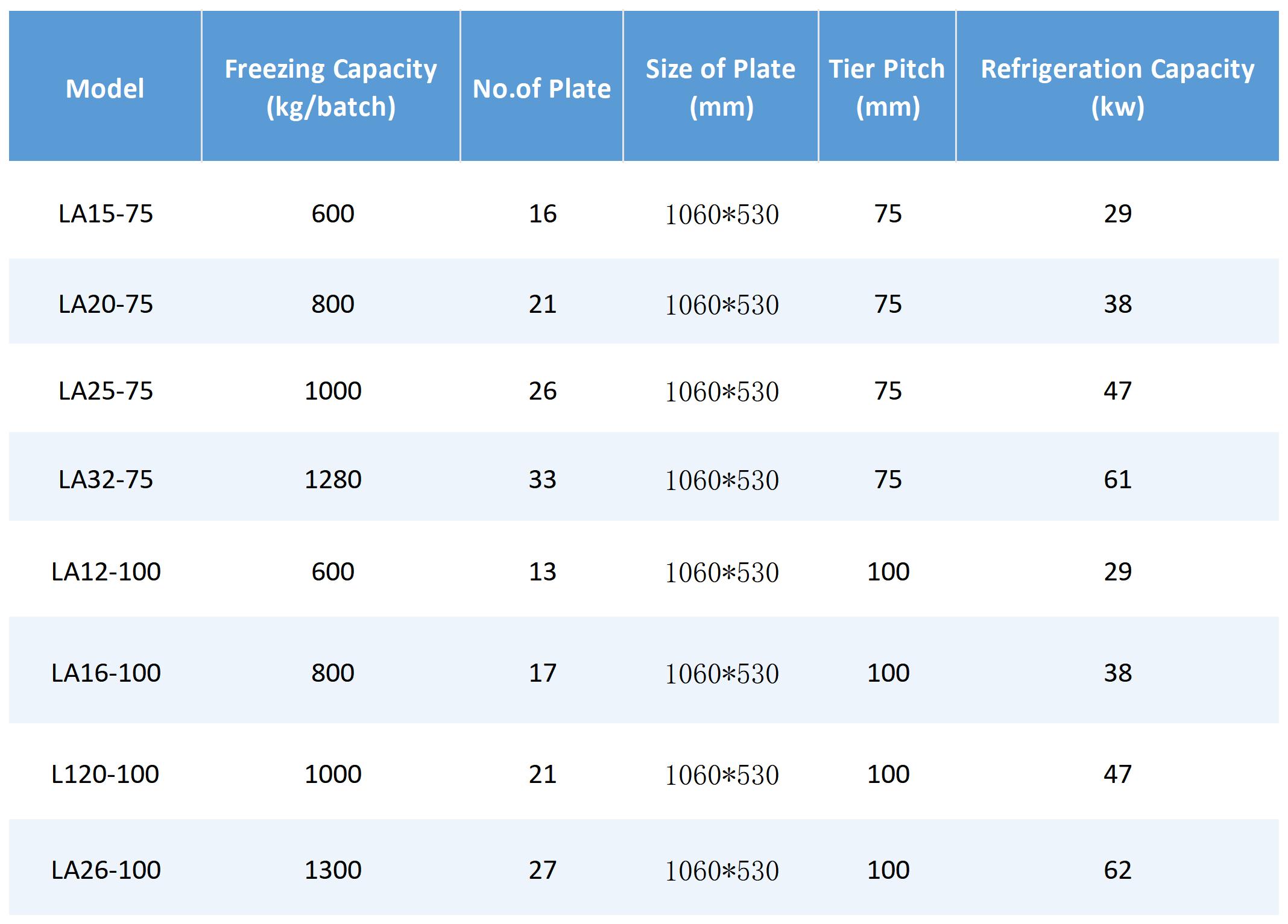Click the plate count value 33
The height and width of the screenshot is (924, 1288).
tap(543, 480)
